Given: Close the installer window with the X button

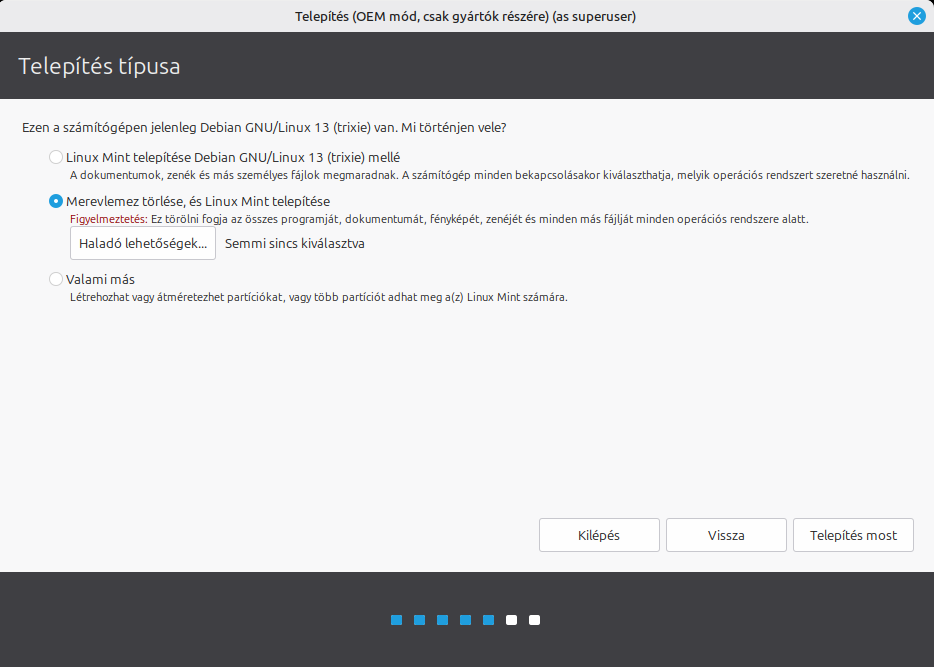Looking at the screenshot, I should coord(916,16).
